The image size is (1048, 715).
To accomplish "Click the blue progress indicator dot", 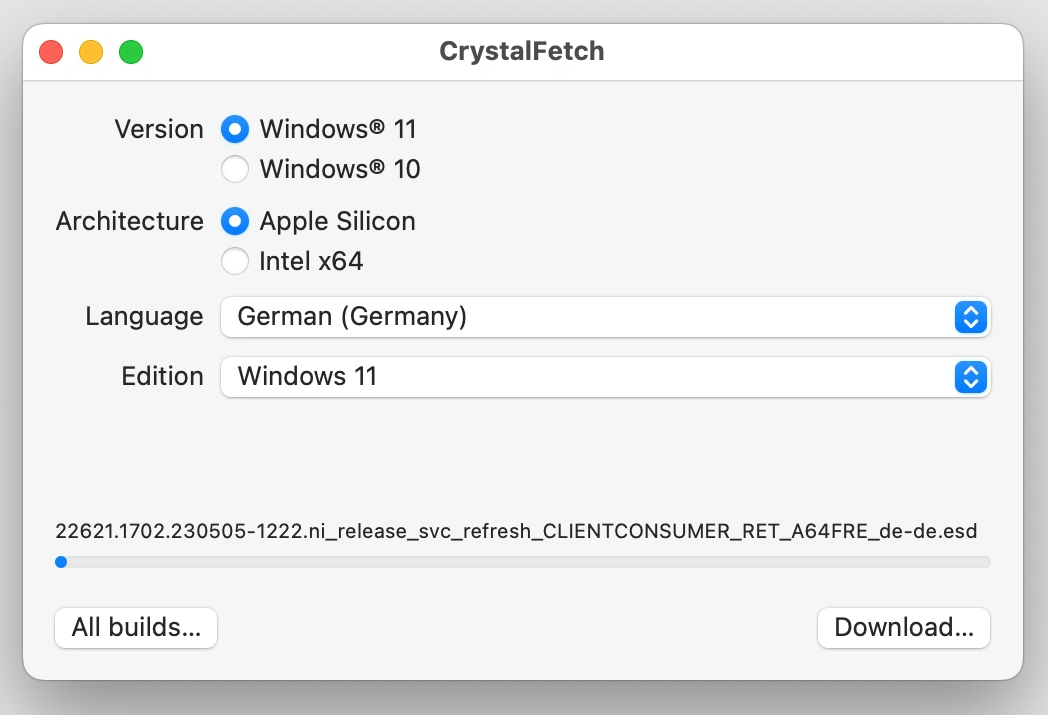I will point(61,562).
